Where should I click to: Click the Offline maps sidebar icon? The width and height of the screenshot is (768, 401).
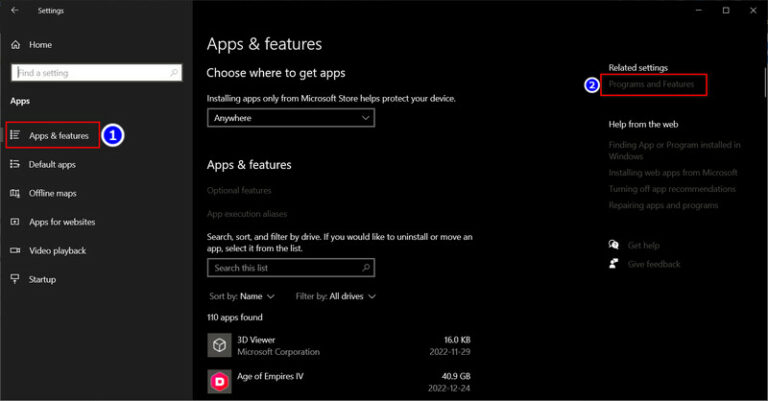pyautogui.click(x=15, y=193)
